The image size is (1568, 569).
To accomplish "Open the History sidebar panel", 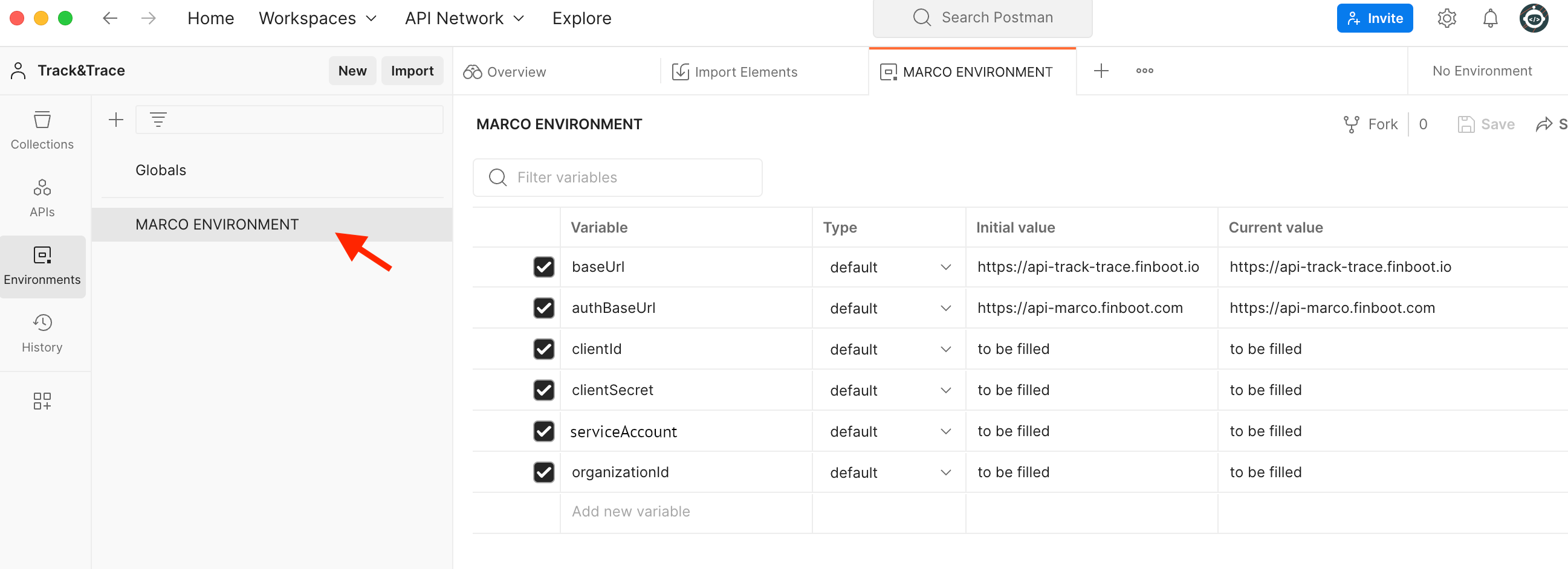I will click(42, 333).
